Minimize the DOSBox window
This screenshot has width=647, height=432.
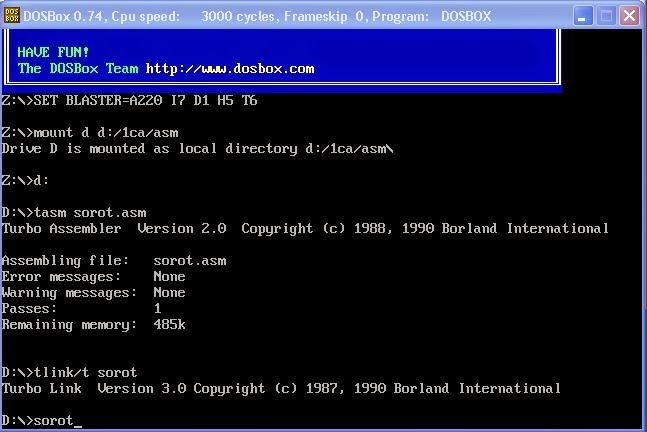583,16
